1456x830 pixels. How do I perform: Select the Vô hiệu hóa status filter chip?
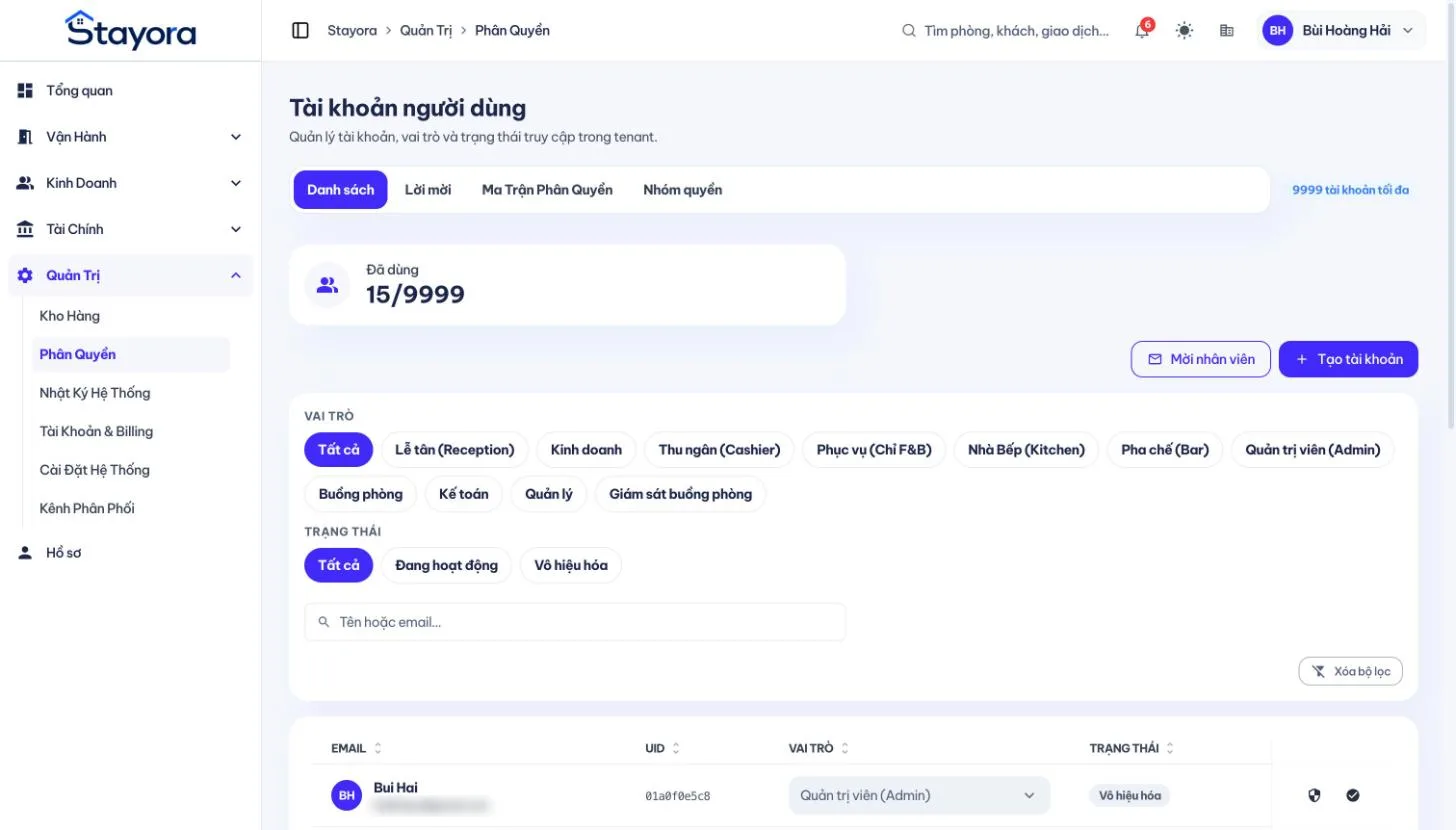coord(571,565)
